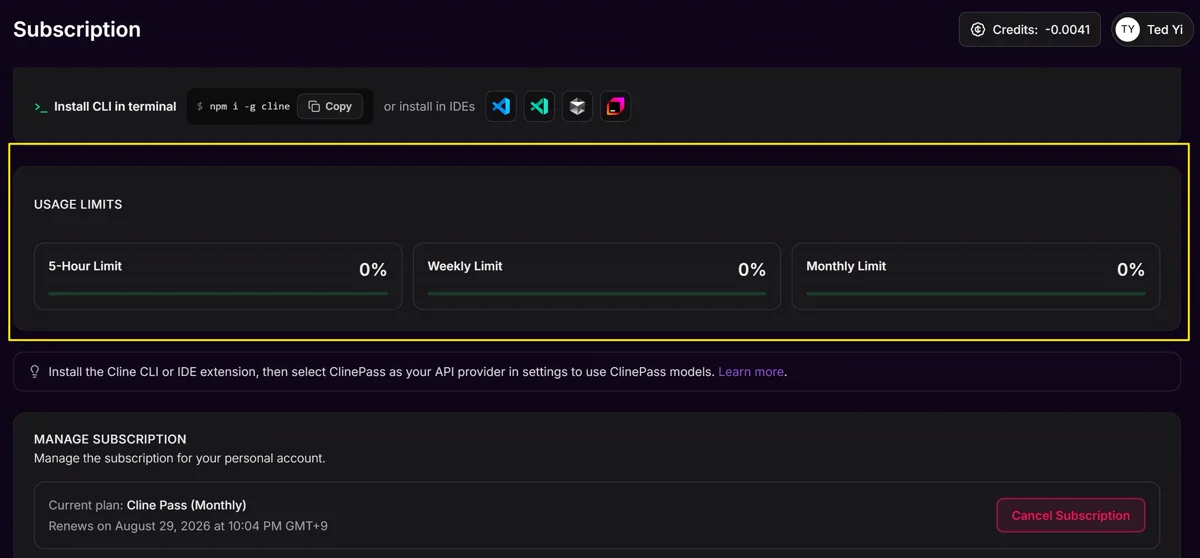Viewport: 1200px width, 558px height.
Task: Click the 'Install CLI in terminal' label
Action: [115, 107]
